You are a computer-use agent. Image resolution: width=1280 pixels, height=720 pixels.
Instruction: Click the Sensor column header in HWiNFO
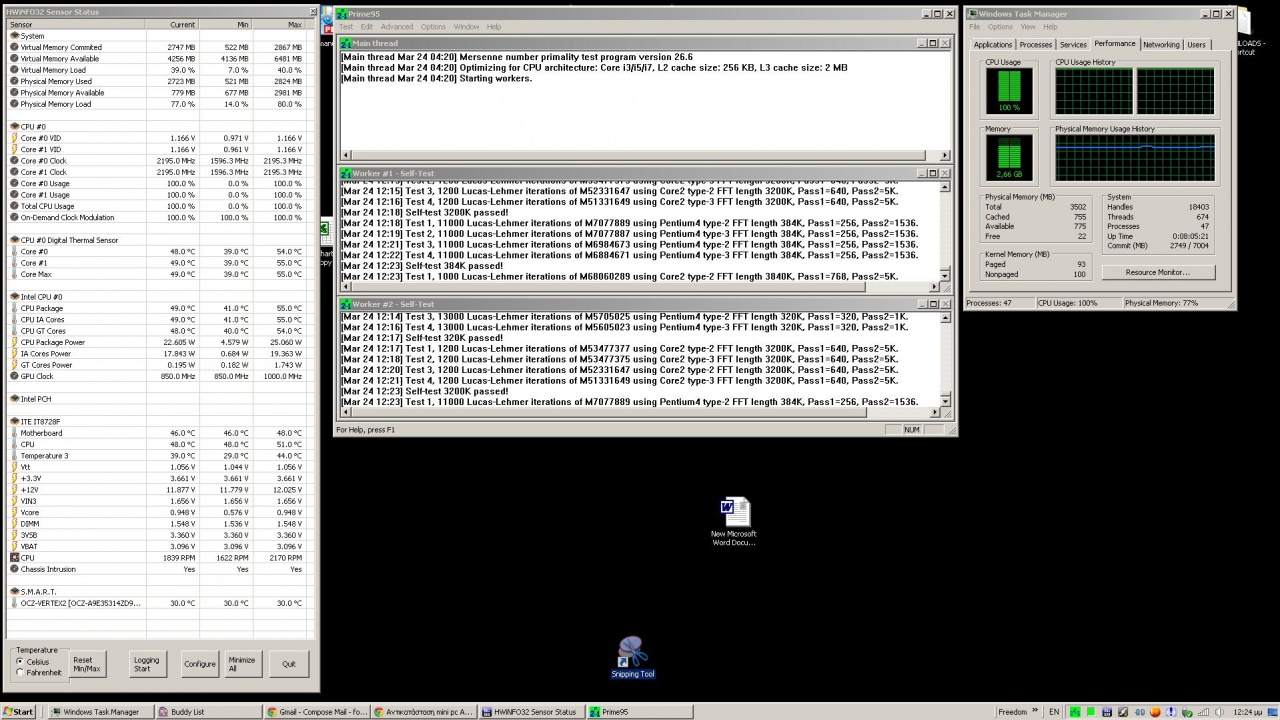click(x=74, y=24)
